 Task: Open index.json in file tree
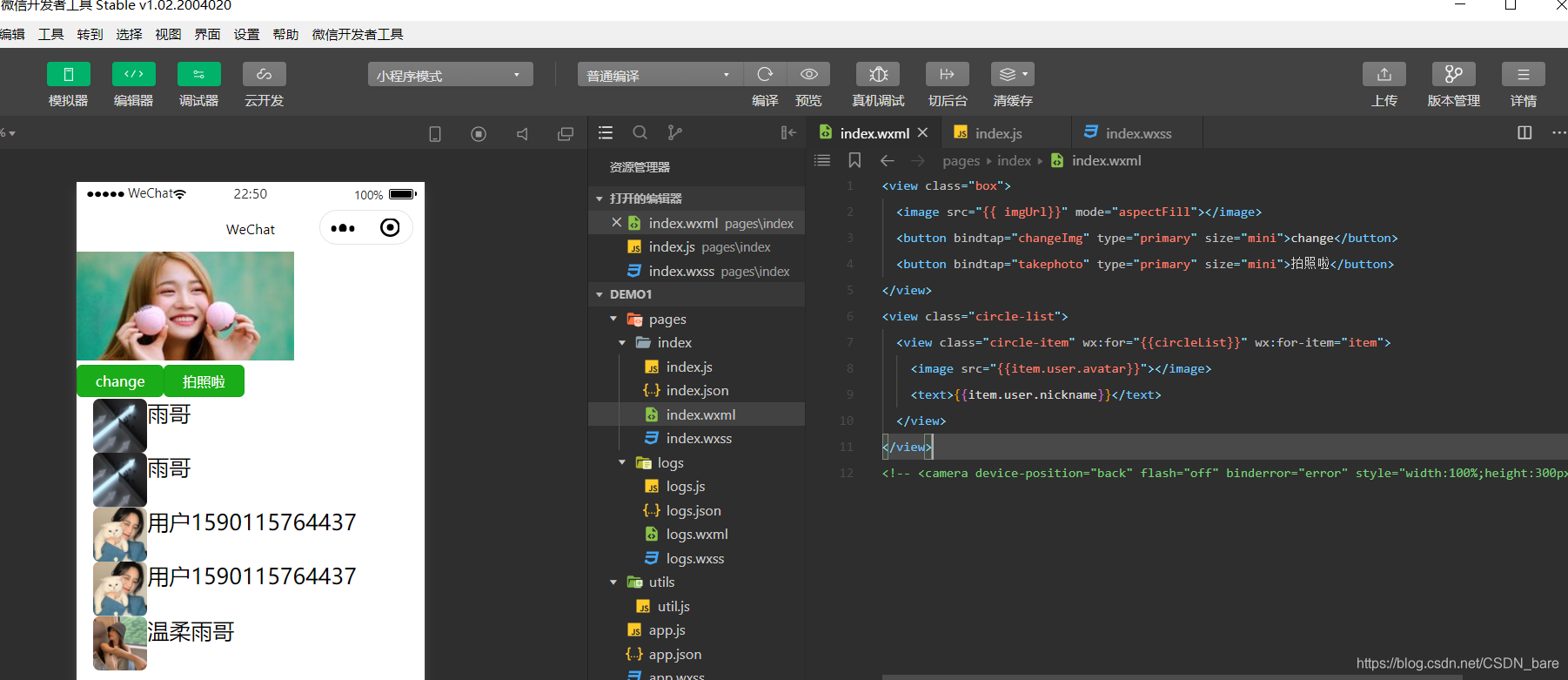coord(697,391)
